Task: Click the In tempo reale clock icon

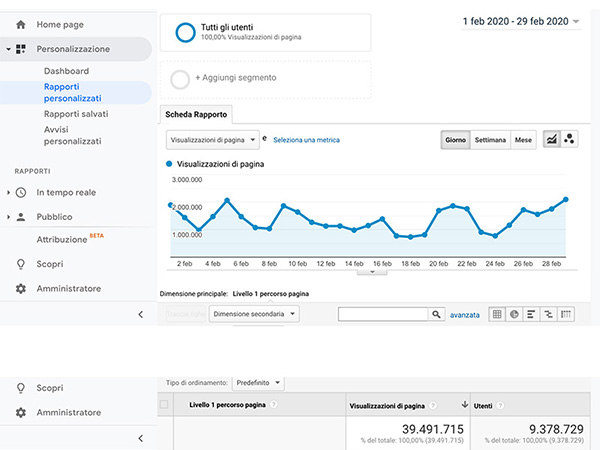Action: pos(21,192)
